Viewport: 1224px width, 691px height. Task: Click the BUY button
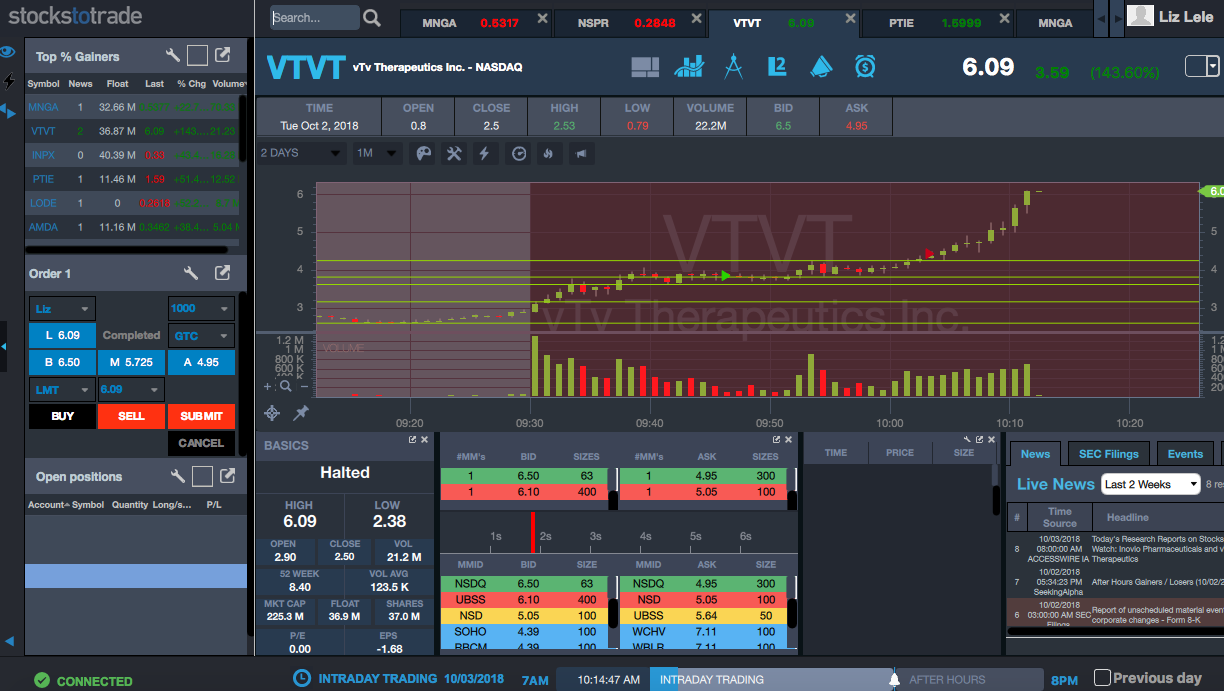tap(62, 416)
